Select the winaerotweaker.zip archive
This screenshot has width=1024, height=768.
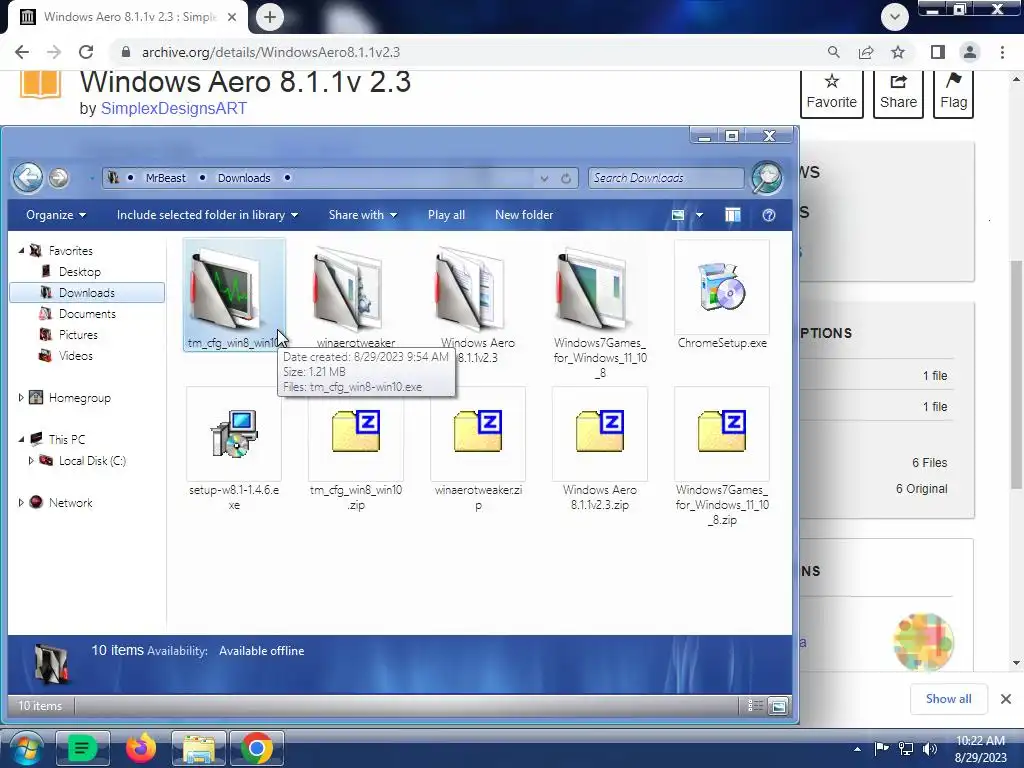tap(477, 449)
